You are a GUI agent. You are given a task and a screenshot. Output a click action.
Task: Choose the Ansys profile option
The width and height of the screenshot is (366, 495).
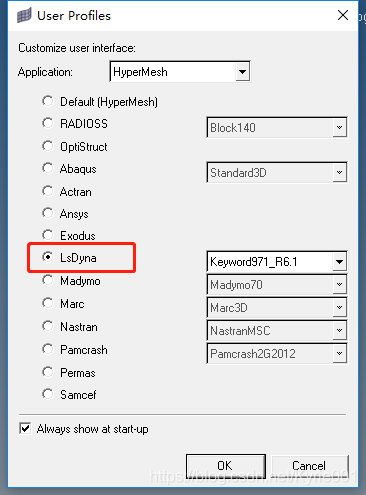48,213
